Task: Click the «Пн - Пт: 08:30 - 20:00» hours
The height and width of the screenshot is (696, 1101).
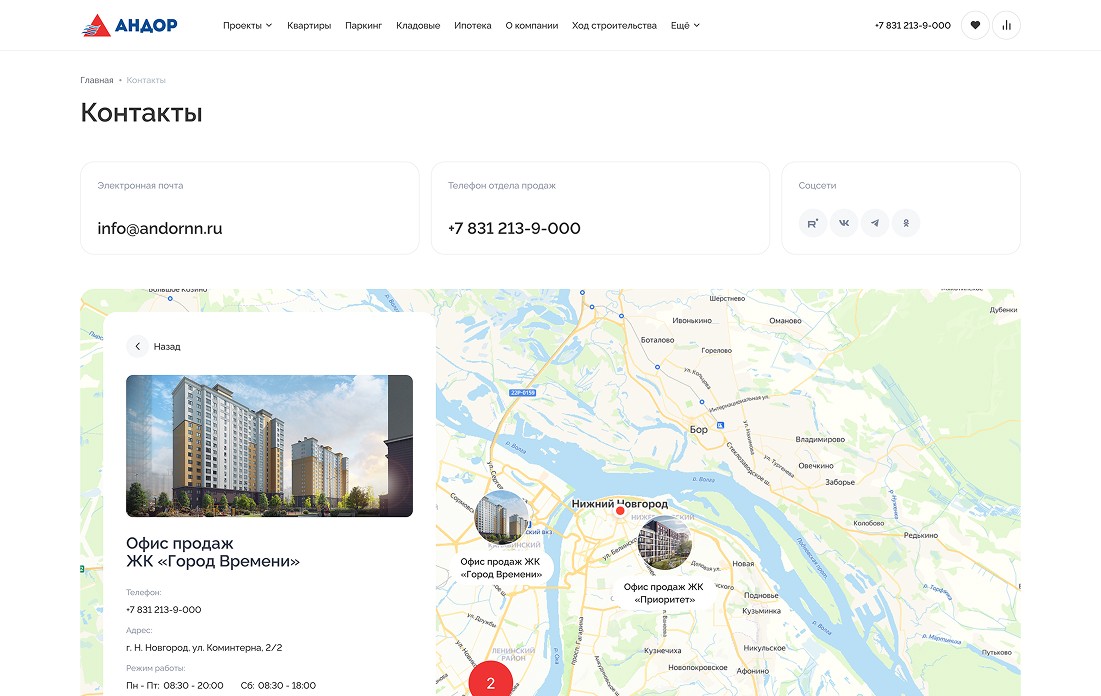Action: pos(175,685)
